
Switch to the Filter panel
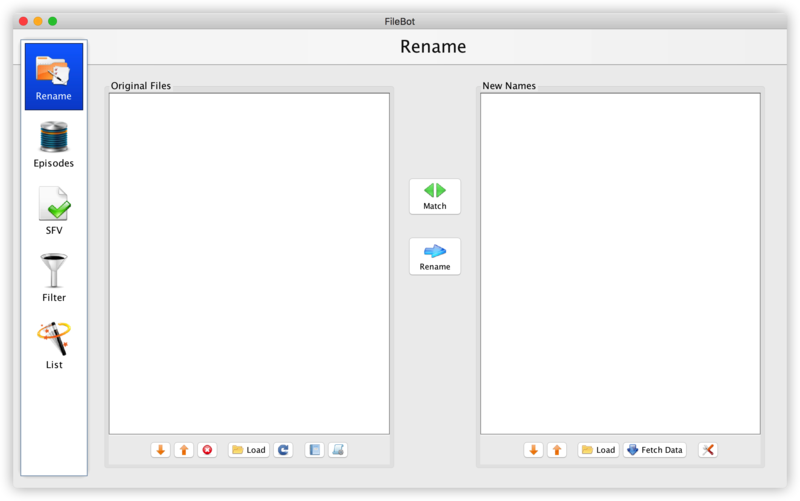(54, 278)
